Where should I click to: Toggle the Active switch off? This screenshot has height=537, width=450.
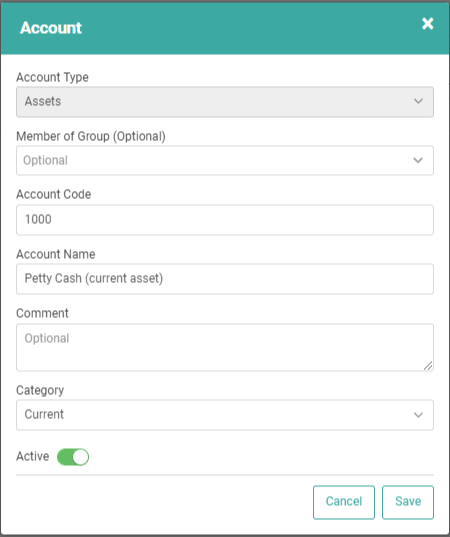point(73,457)
